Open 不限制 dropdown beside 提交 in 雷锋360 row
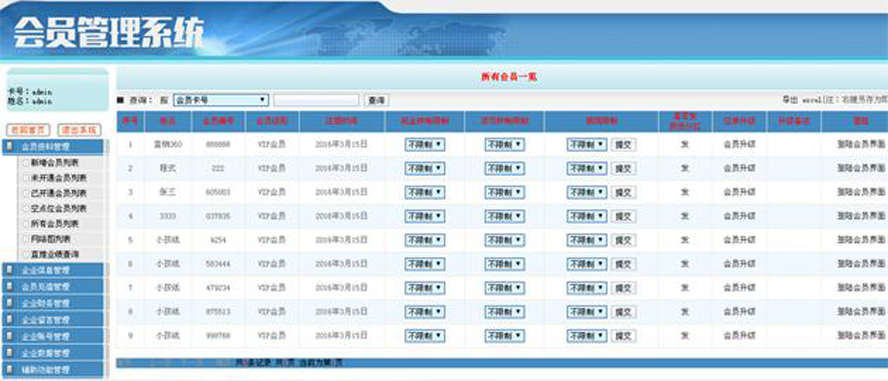This screenshot has width=888, height=381. coord(587,144)
